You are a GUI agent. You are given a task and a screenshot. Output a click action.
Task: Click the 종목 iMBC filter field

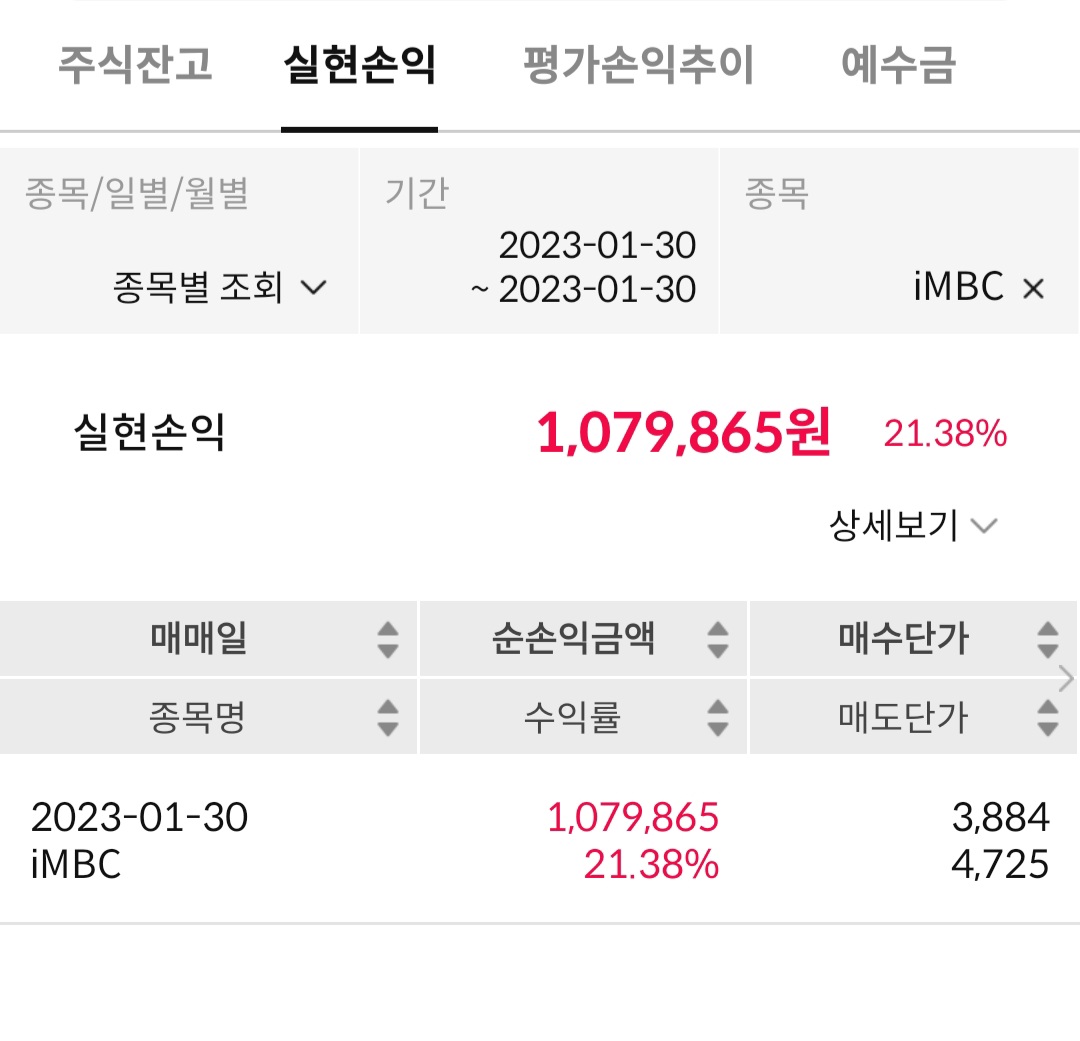pos(899,241)
